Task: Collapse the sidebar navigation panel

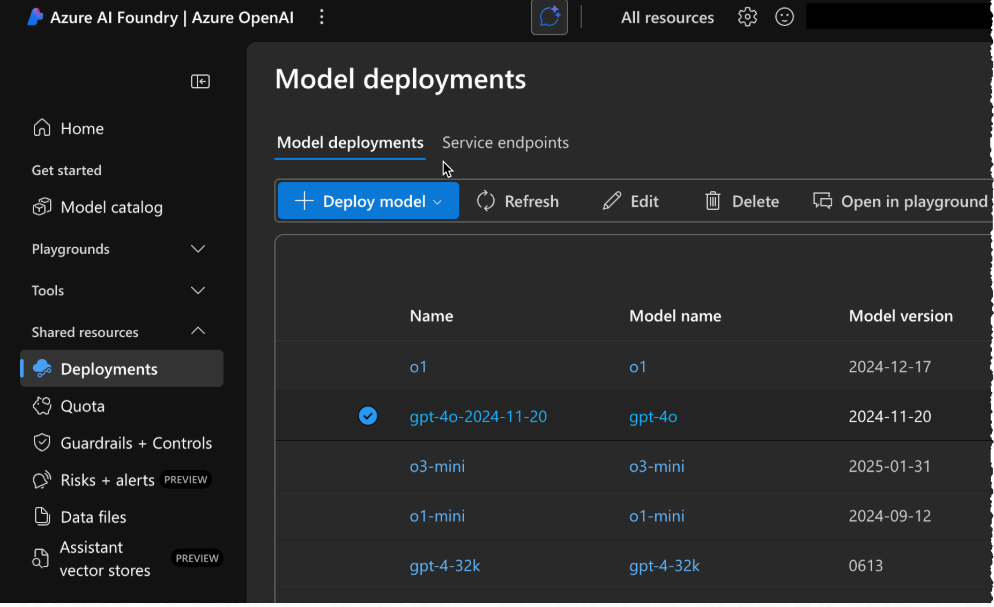Action: pyautogui.click(x=200, y=82)
